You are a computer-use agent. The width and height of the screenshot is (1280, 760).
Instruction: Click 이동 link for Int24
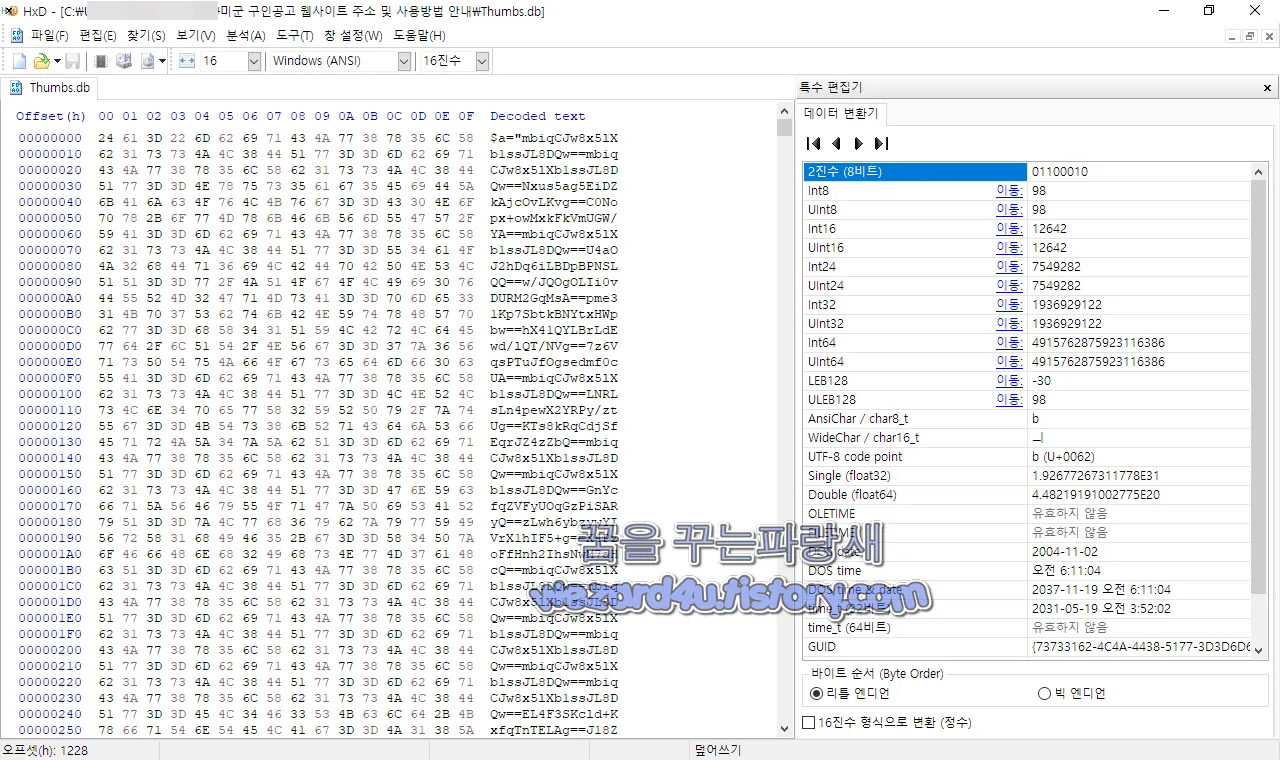(x=1008, y=267)
